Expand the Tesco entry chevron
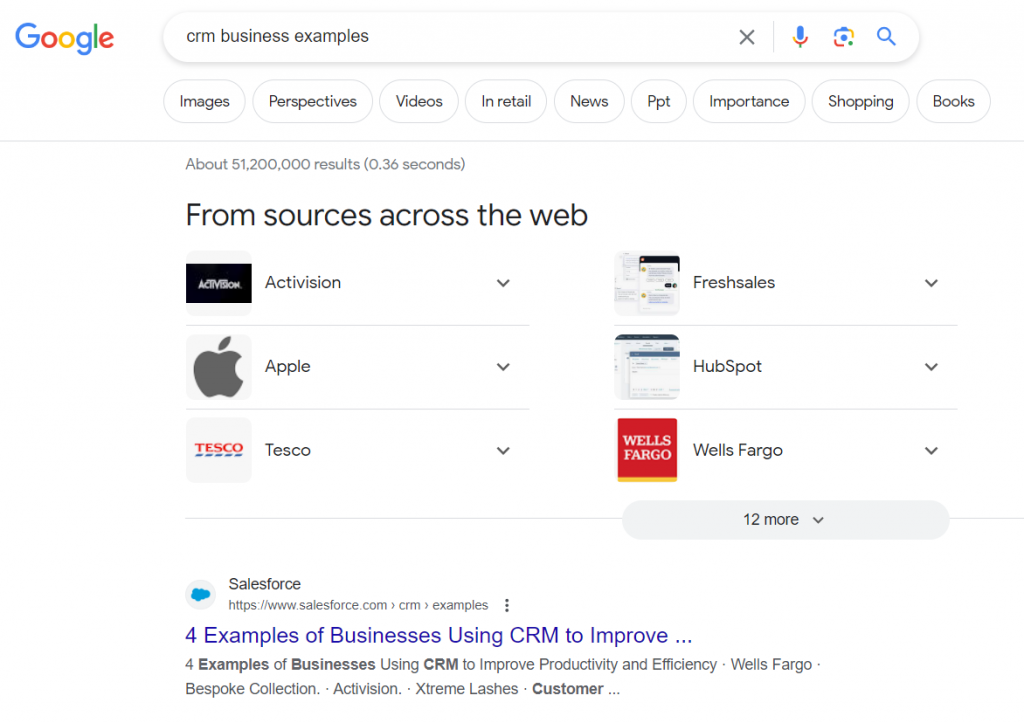This screenshot has width=1024, height=723. click(x=503, y=451)
